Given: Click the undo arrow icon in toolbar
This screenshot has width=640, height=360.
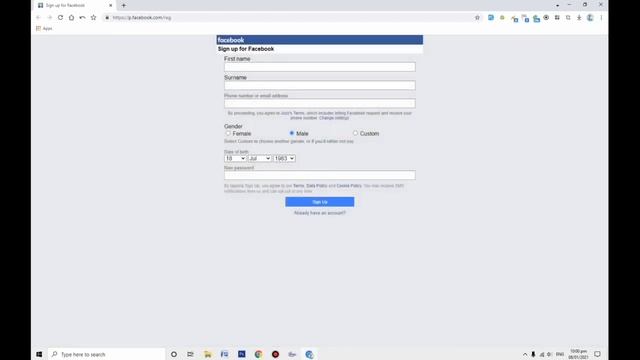Looking at the screenshot, I should pos(82,18).
